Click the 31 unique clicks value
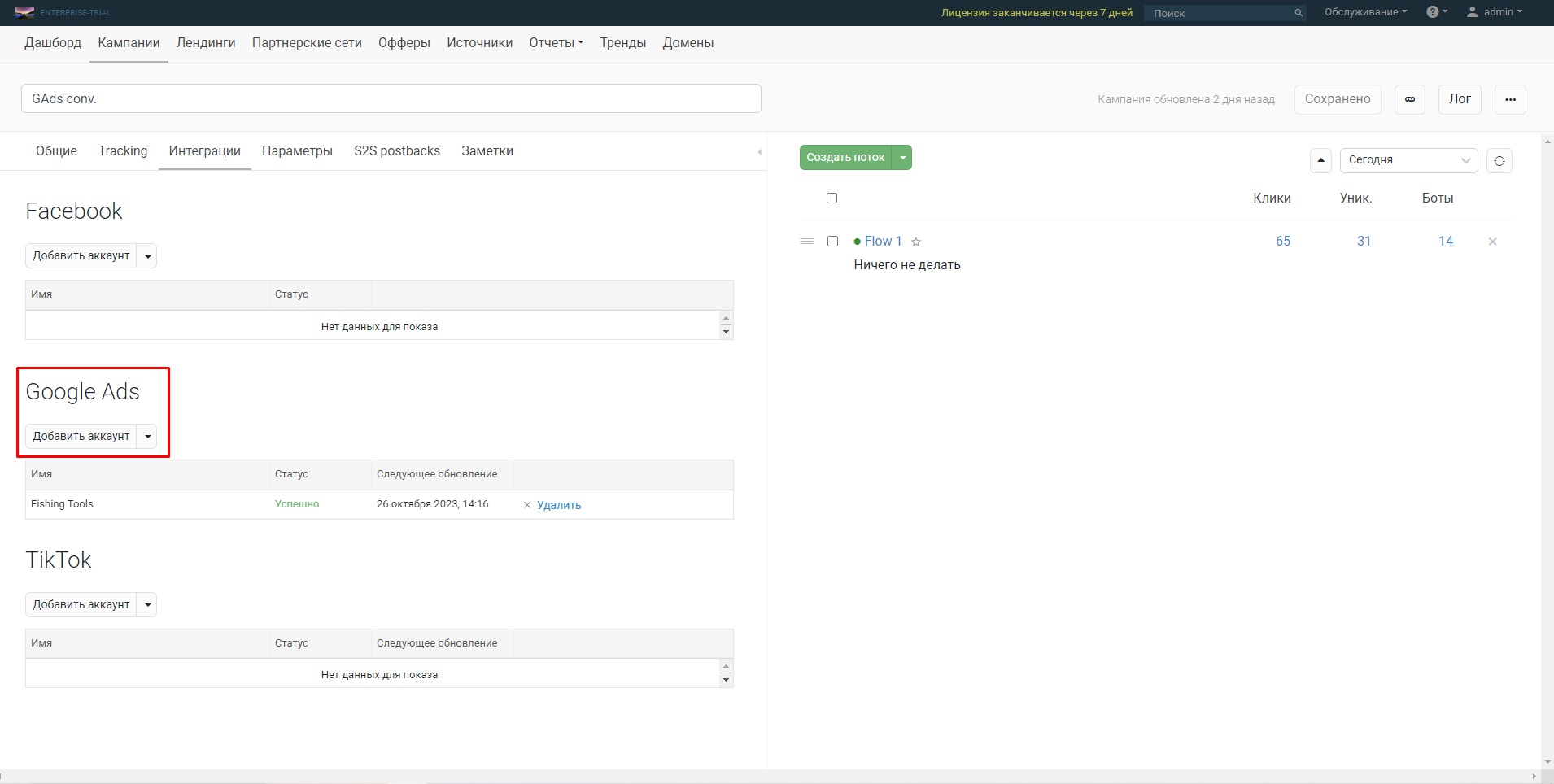1554x784 pixels. click(x=1364, y=242)
